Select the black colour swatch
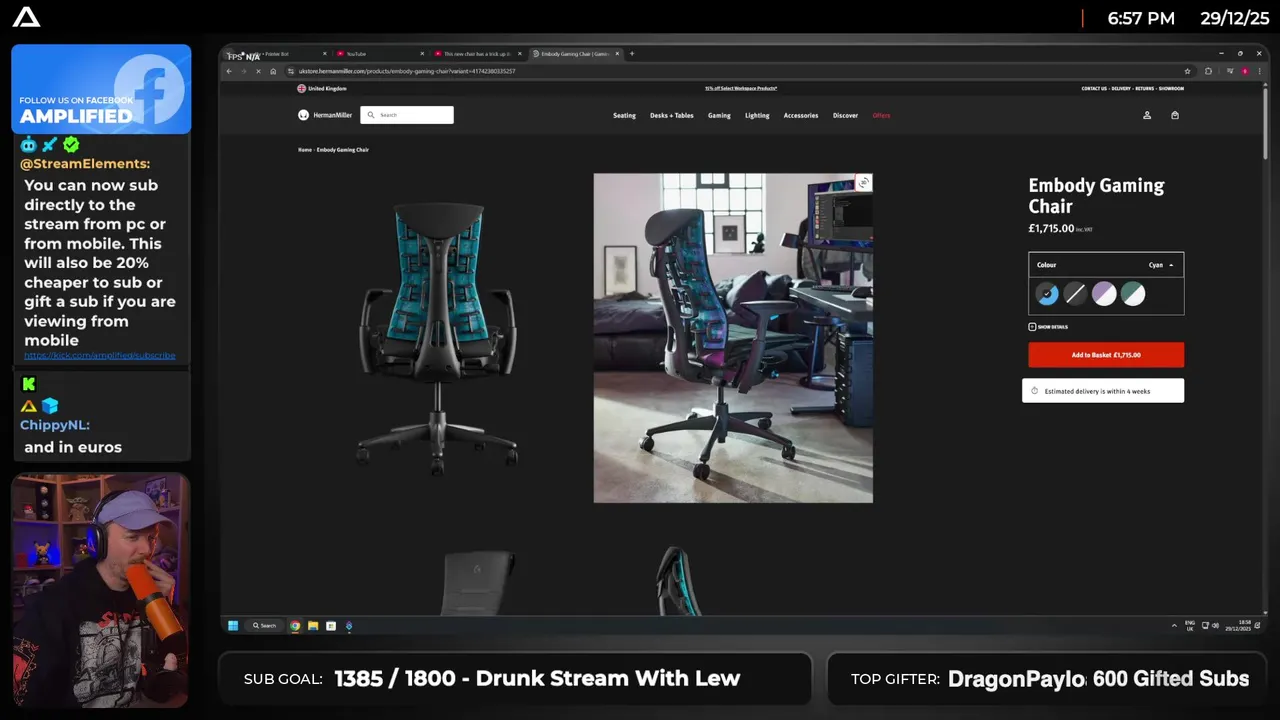The height and width of the screenshot is (720, 1280). [1075, 294]
